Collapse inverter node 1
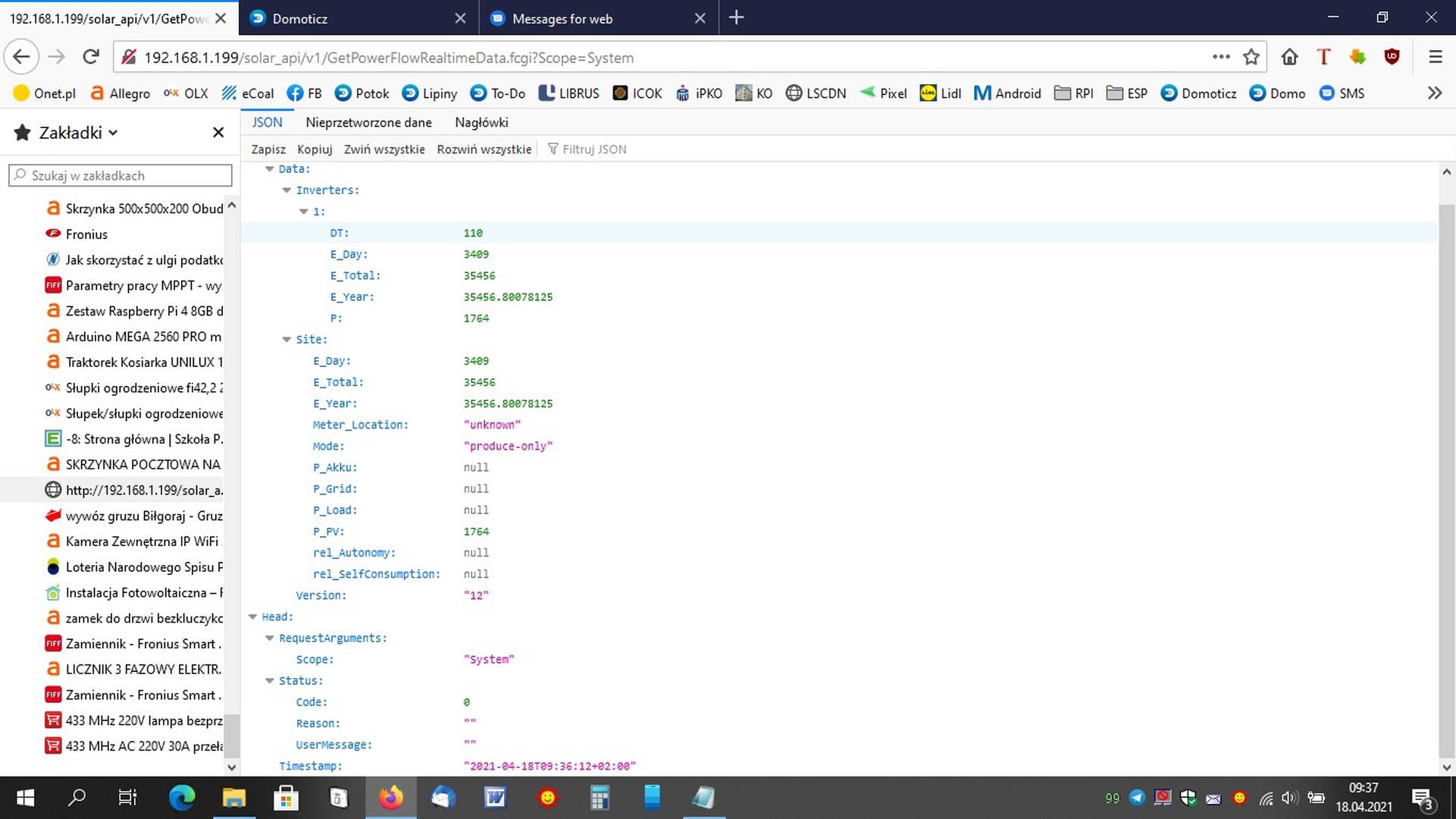The width and height of the screenshot is (1456, 819). point(303,212)
